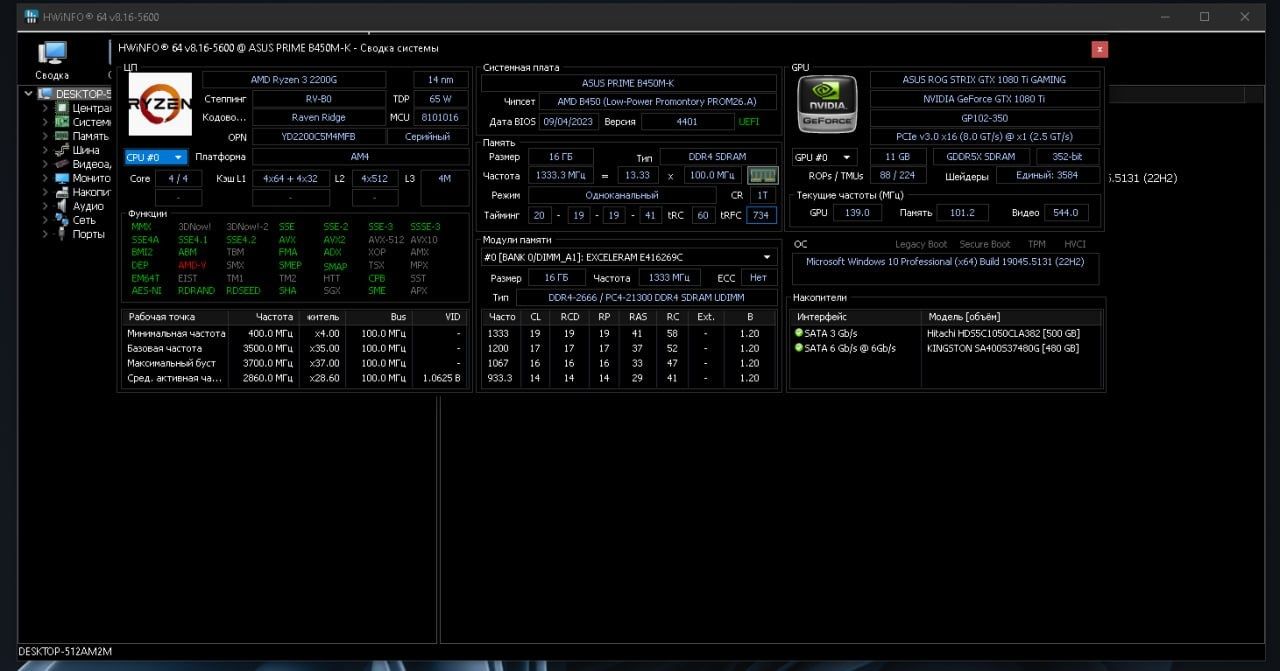Click ASUS ROG STRIX GTX 1080 Ti GAMING field
The height and width of the screenshot is (671, 1280).
(x=985, y=80)
